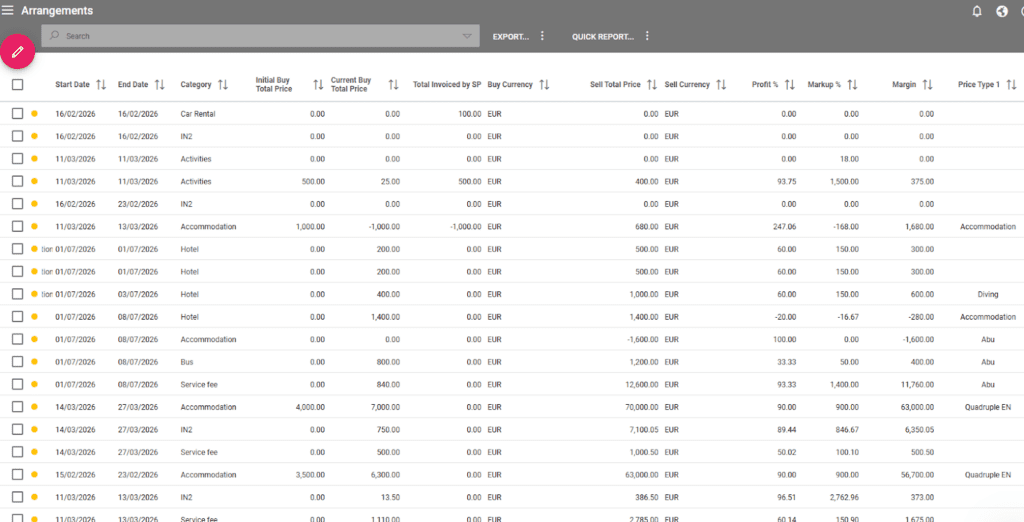
Task: Click the Export button
Action: tap(511, 37)
